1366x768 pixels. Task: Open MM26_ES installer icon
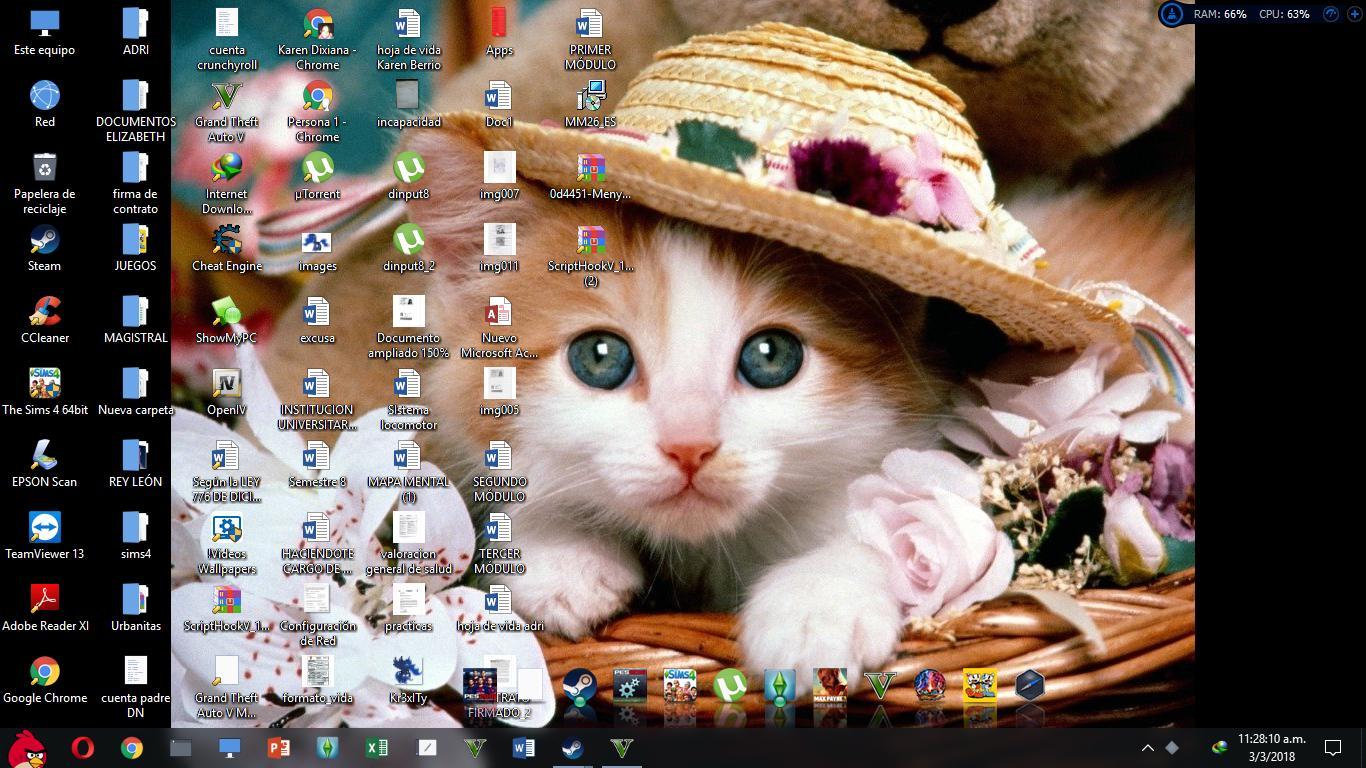click(590, 103)
